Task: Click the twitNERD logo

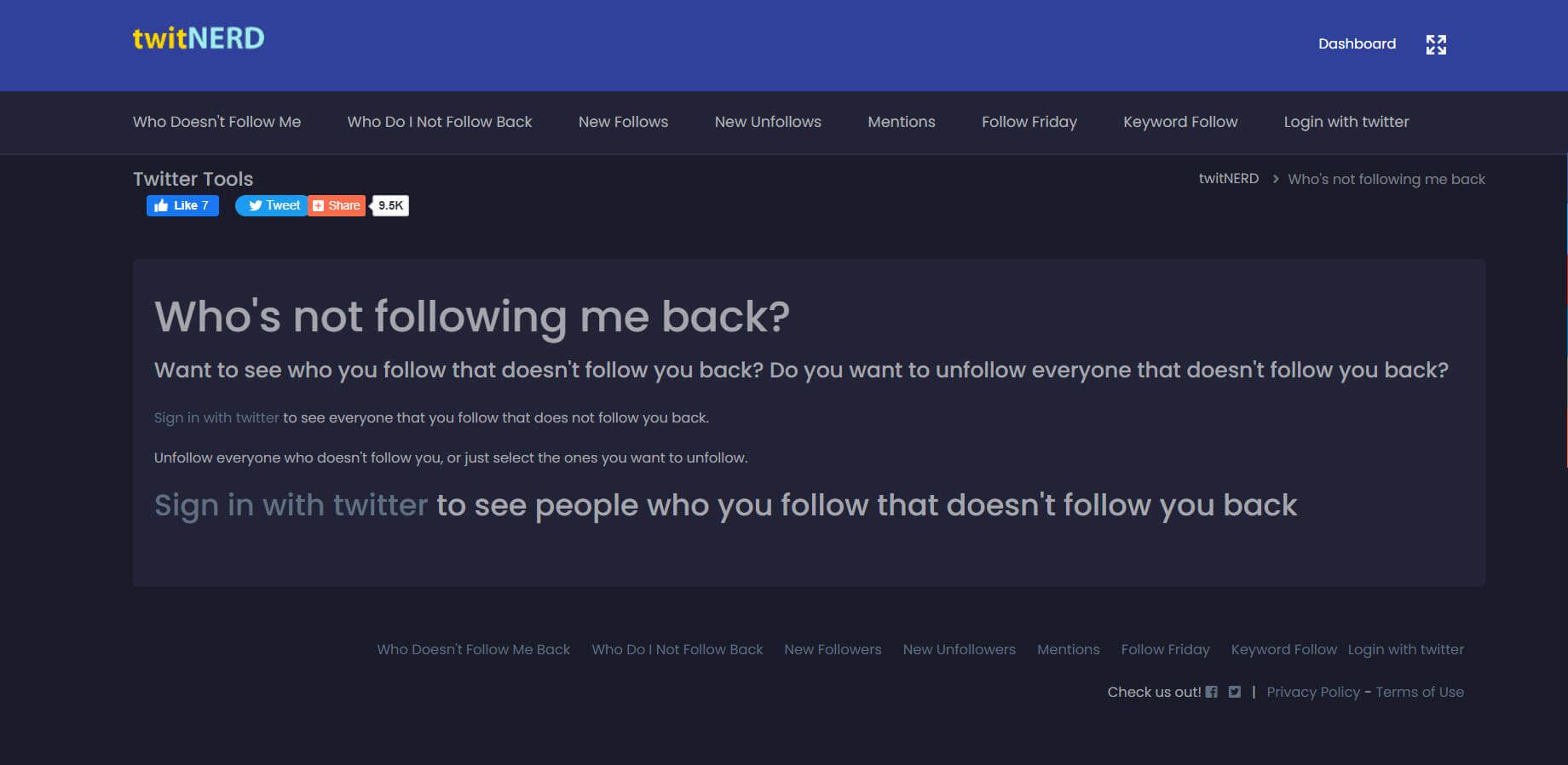Action: pos(197,37)
